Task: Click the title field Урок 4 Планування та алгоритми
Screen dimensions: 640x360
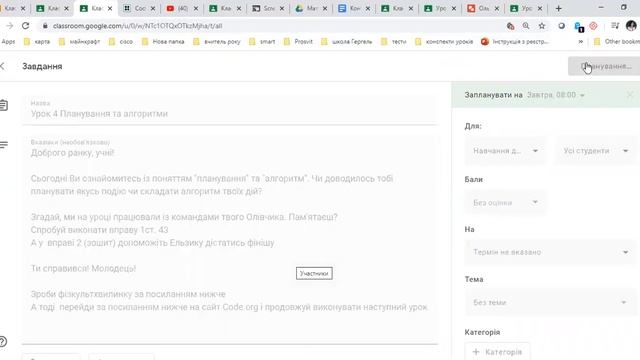Action: click(229, 110)
